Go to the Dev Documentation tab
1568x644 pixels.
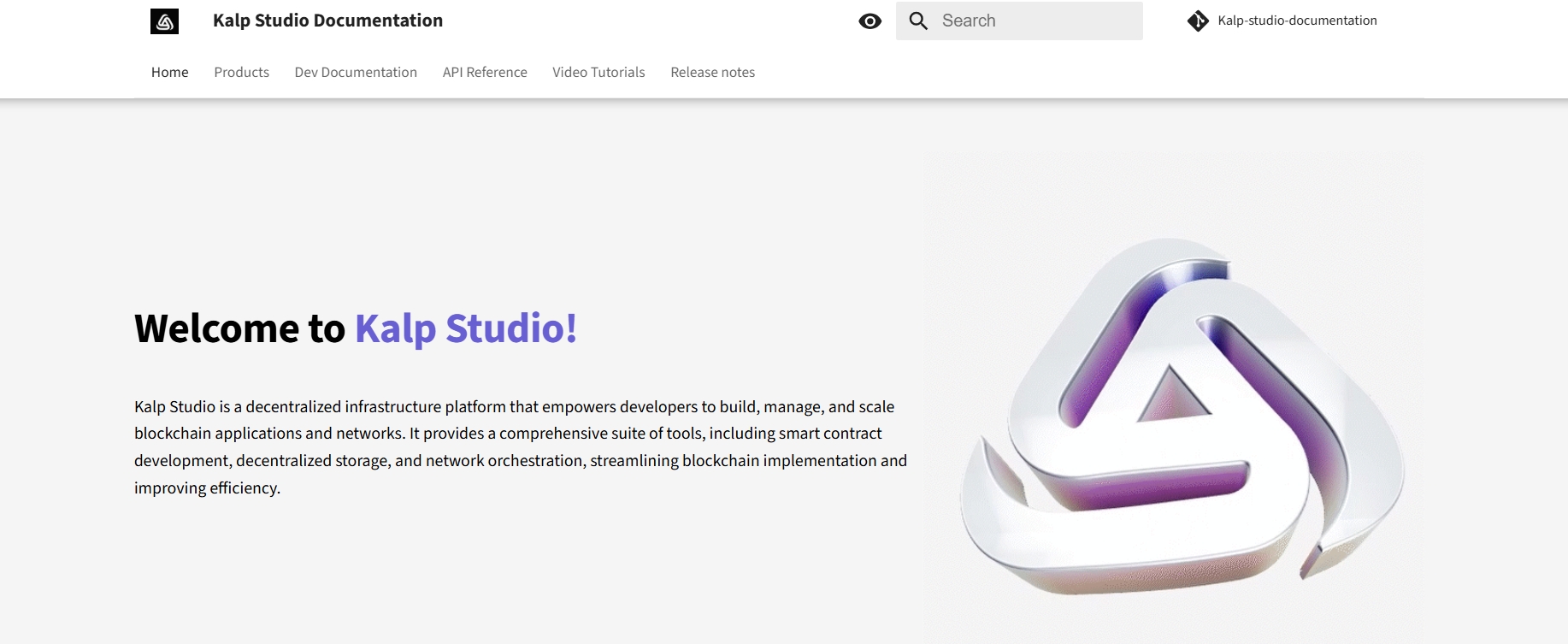tap(356, 73)
